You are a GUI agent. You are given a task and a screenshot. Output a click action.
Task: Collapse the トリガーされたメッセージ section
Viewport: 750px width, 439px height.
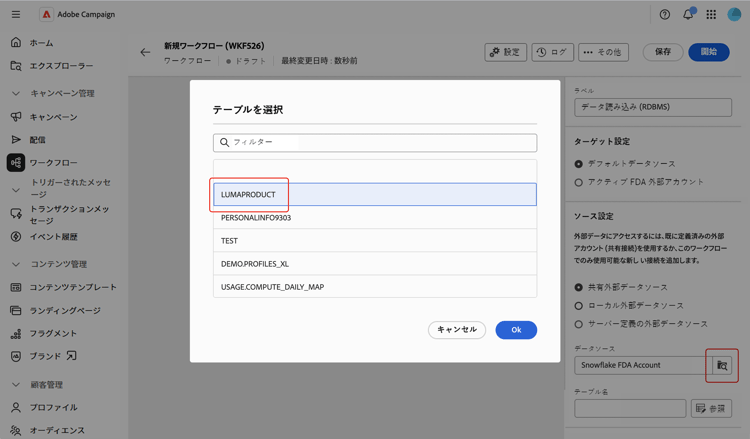point(16,190)
